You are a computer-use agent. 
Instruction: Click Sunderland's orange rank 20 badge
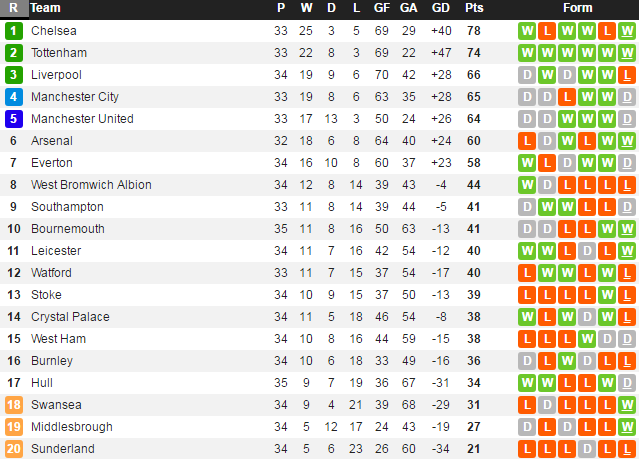pos(14,448)
